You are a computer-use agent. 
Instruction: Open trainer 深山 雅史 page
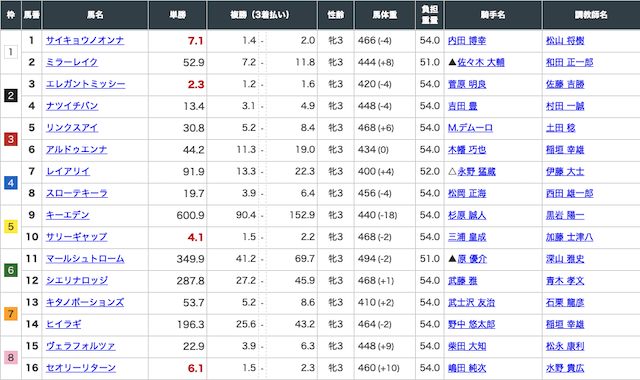click(565, 259)
